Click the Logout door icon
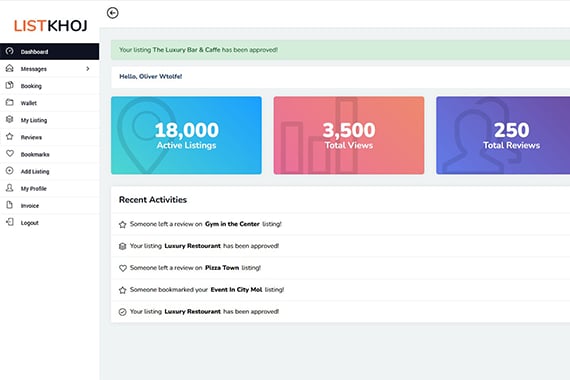The height and width of the screenshot is (380, 570). coord(10,222)
